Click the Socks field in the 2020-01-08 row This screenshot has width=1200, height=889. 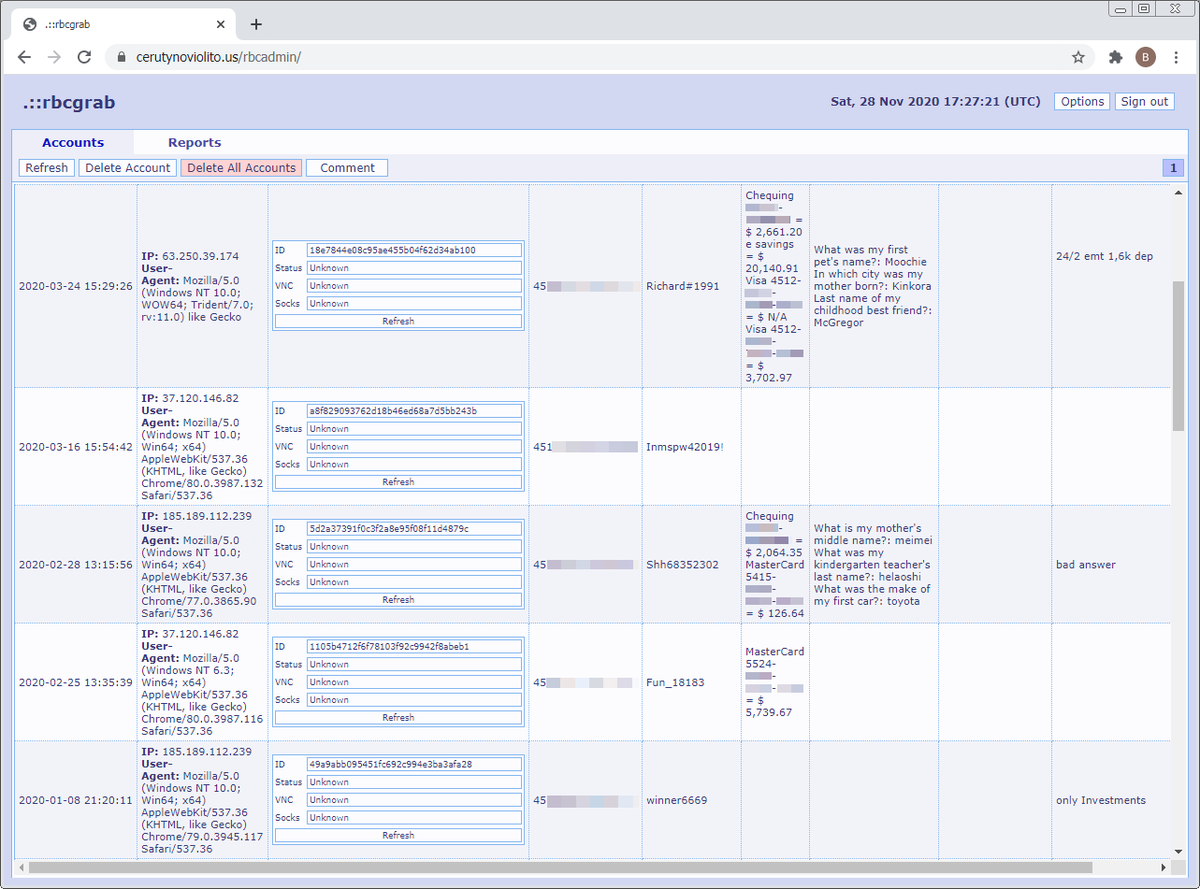click(x=414, y=817)
